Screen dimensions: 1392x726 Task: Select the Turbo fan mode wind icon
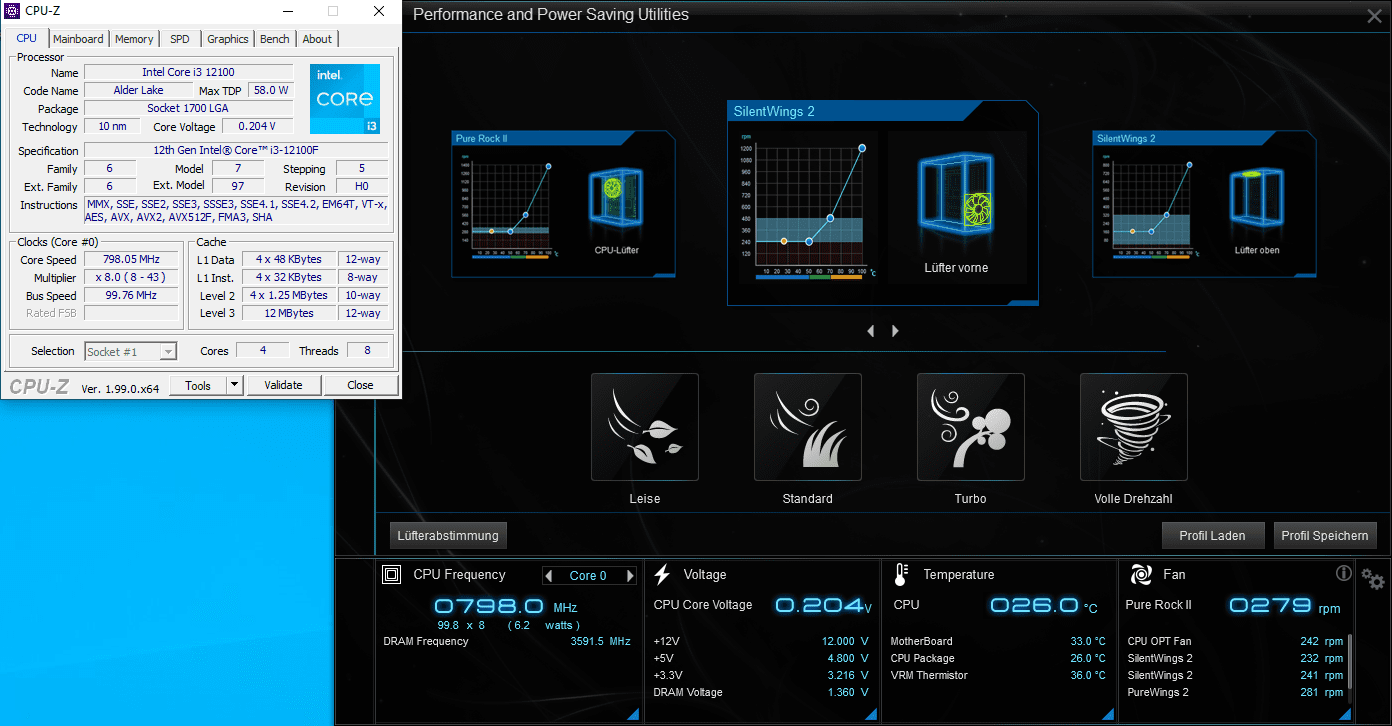tap(971, 427)
